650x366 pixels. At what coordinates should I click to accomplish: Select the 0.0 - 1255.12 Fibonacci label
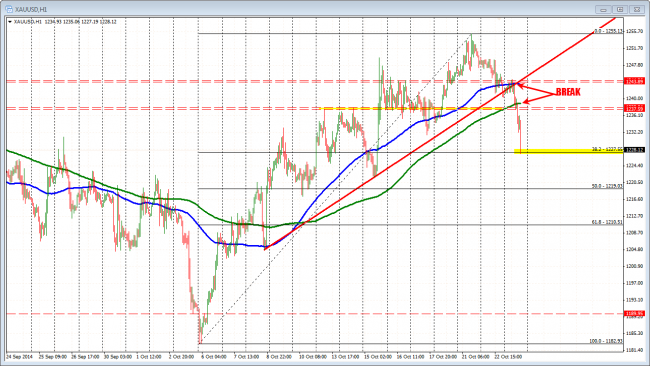(x=609, y=31)
